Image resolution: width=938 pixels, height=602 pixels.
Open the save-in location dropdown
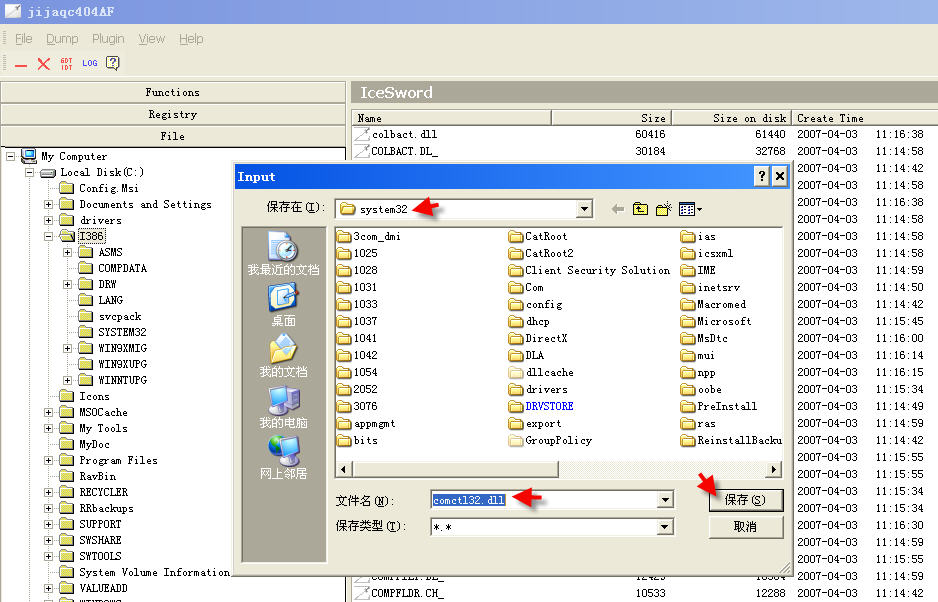584,209
